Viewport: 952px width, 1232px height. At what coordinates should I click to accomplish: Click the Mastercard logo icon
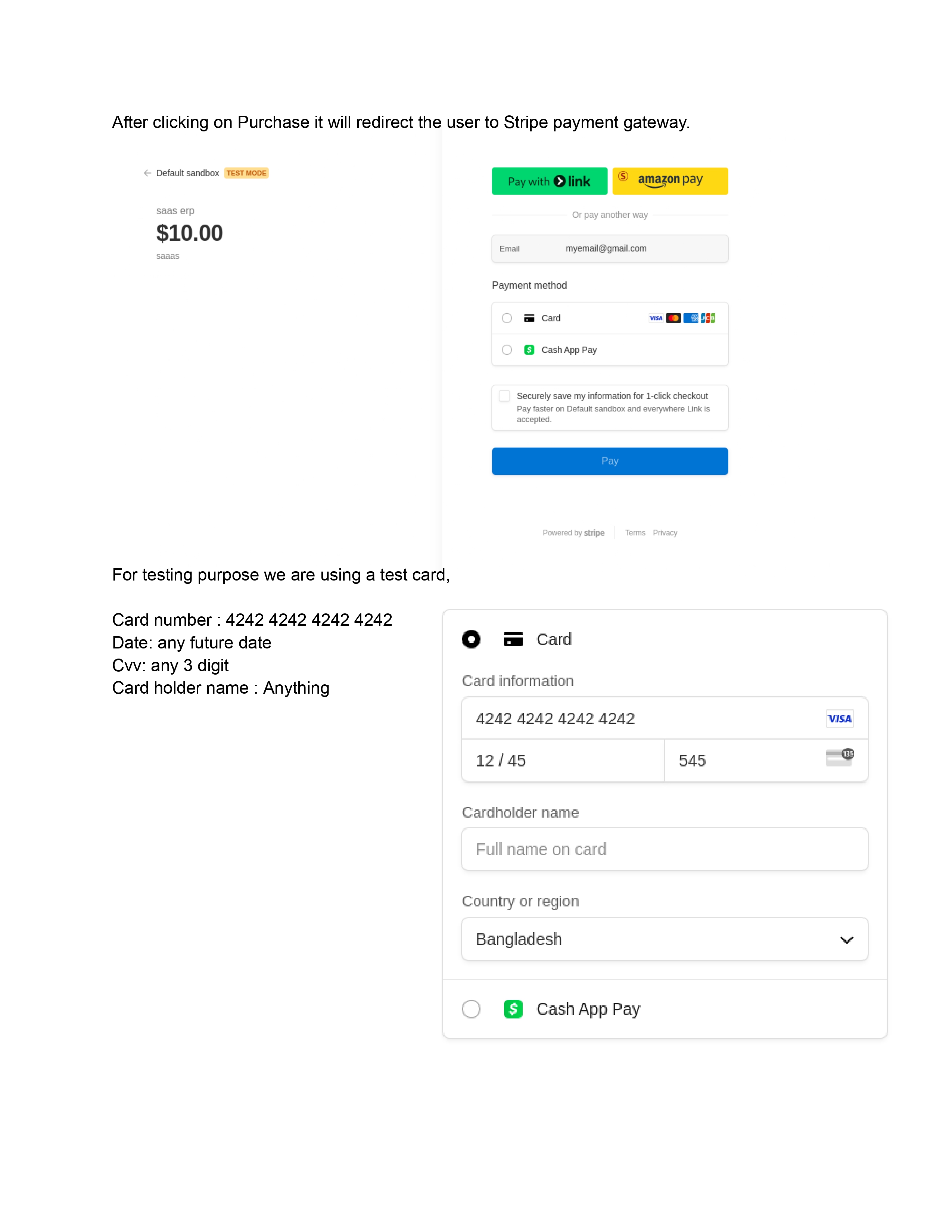coord(673,318)
